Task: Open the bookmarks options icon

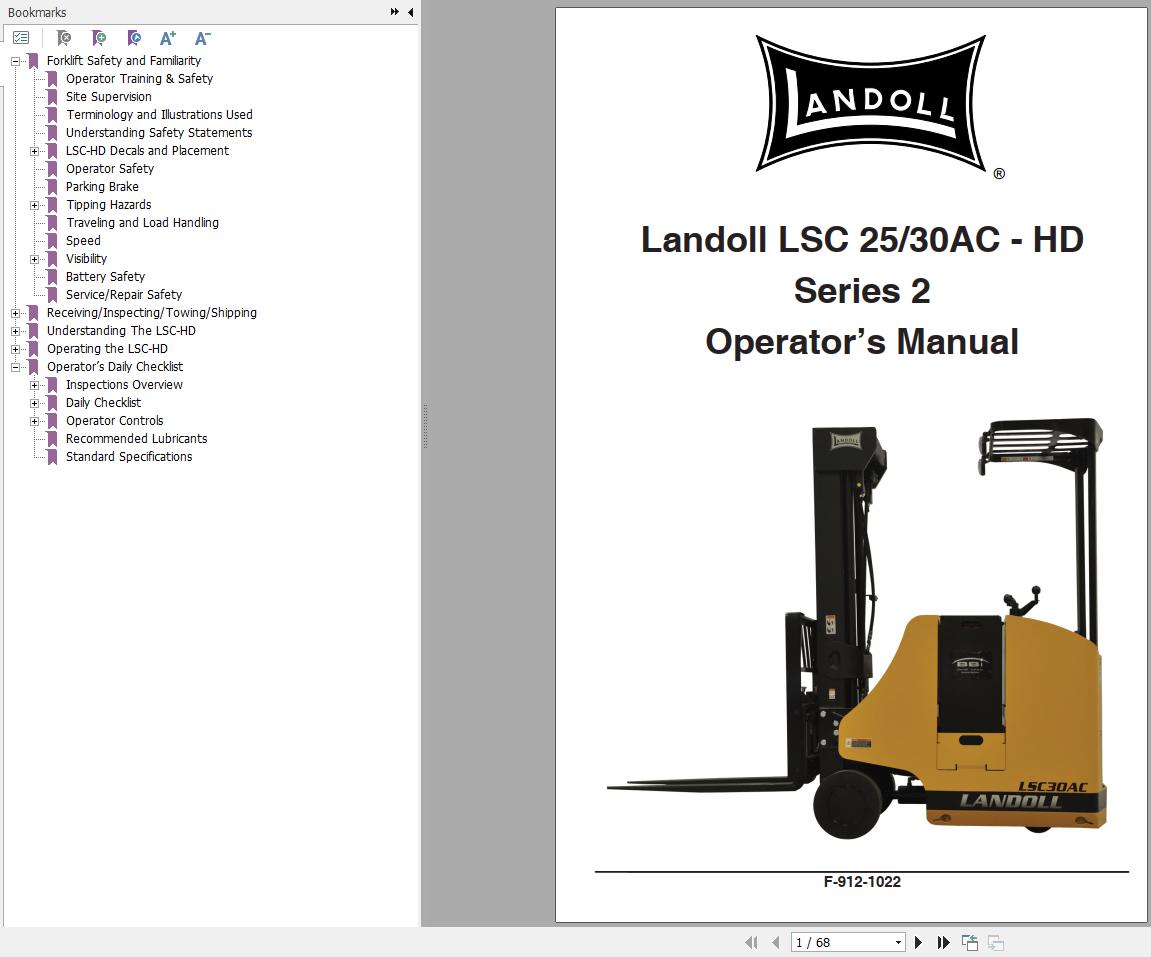Action: click(x=20, y=37)
